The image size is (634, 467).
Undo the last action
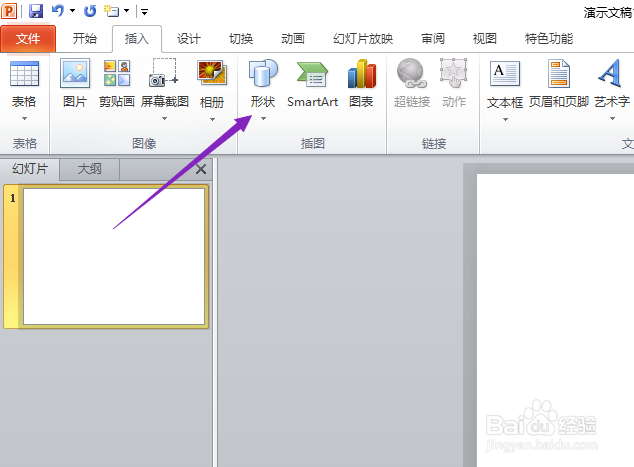[58, 11]
